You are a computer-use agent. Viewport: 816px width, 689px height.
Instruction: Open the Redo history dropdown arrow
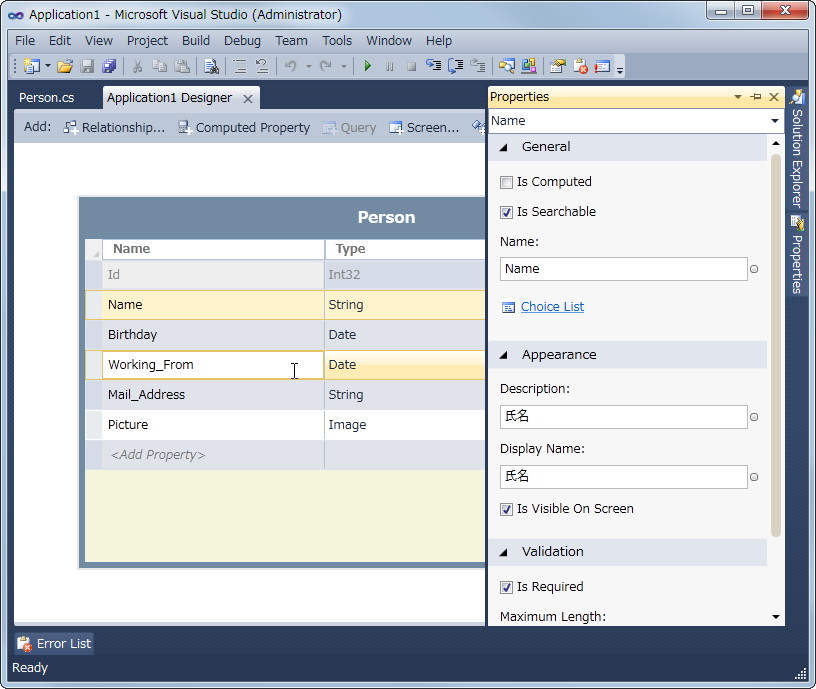(x=343, y=67)
